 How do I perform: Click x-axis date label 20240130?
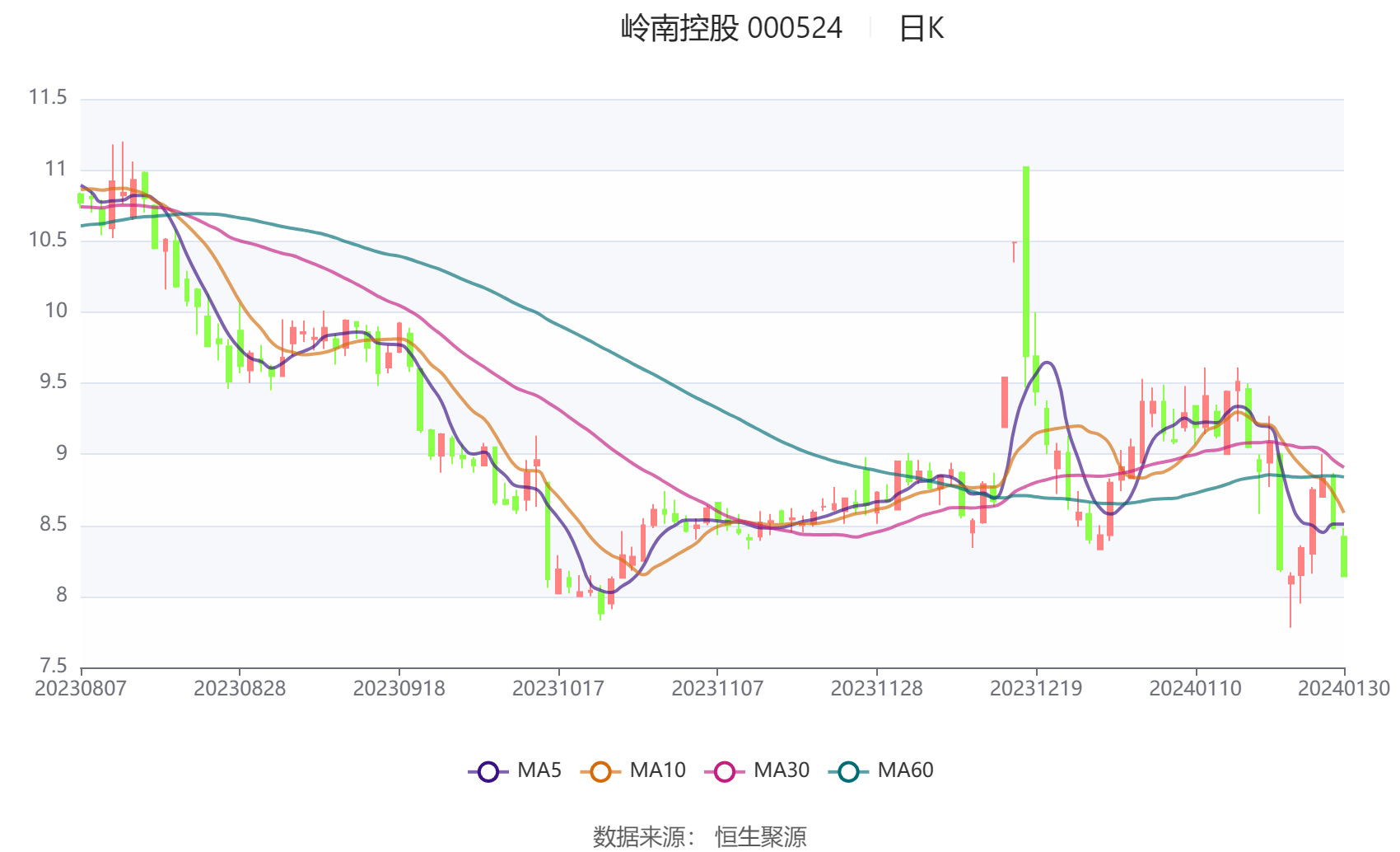pos(1344,688)
